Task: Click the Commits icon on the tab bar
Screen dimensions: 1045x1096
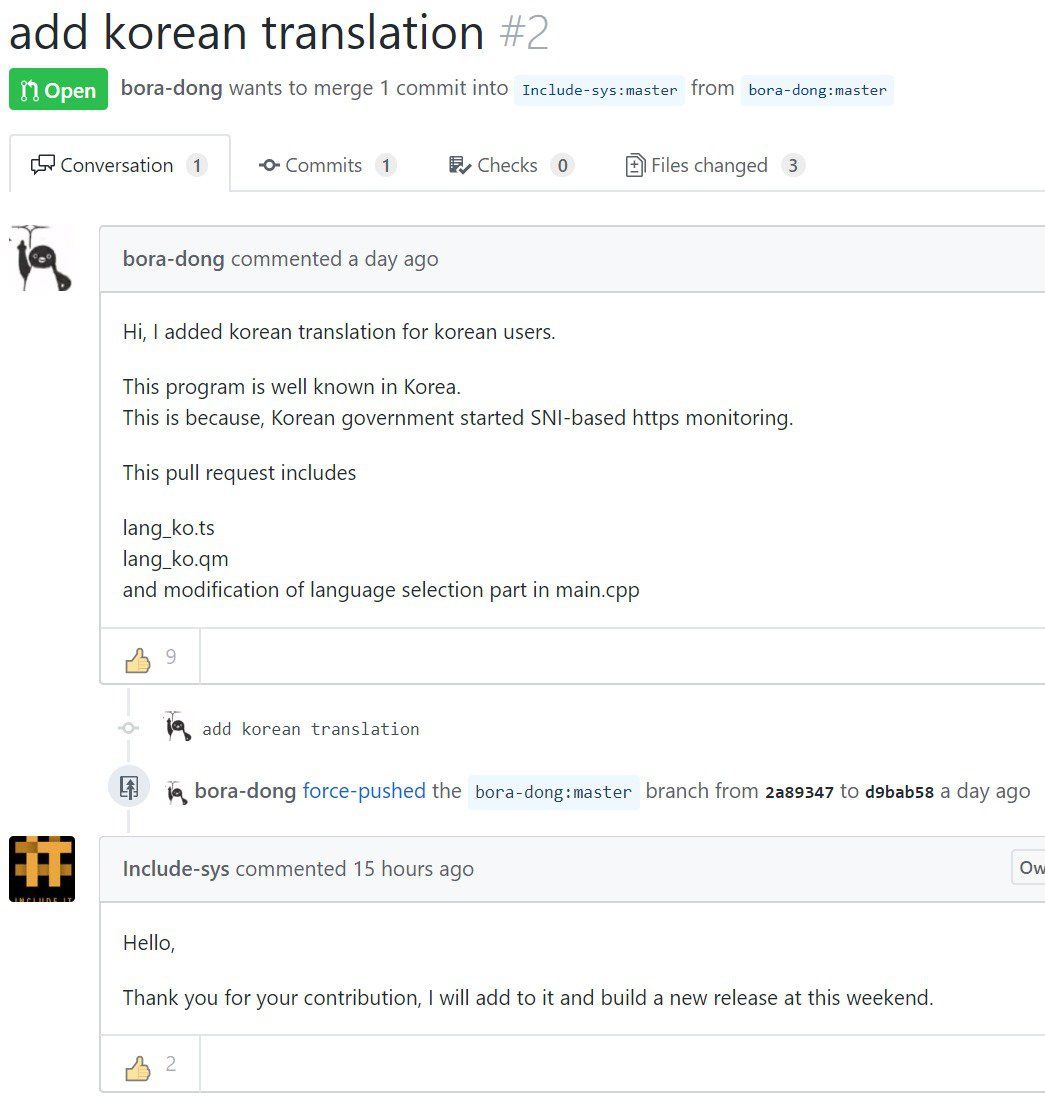Action: [268, 164]
